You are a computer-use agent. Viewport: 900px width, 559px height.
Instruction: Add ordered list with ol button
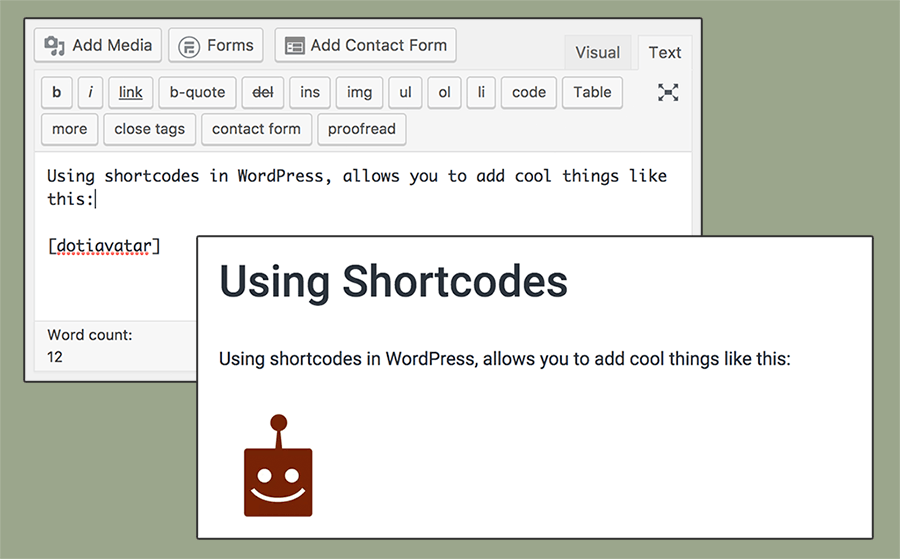444,92
